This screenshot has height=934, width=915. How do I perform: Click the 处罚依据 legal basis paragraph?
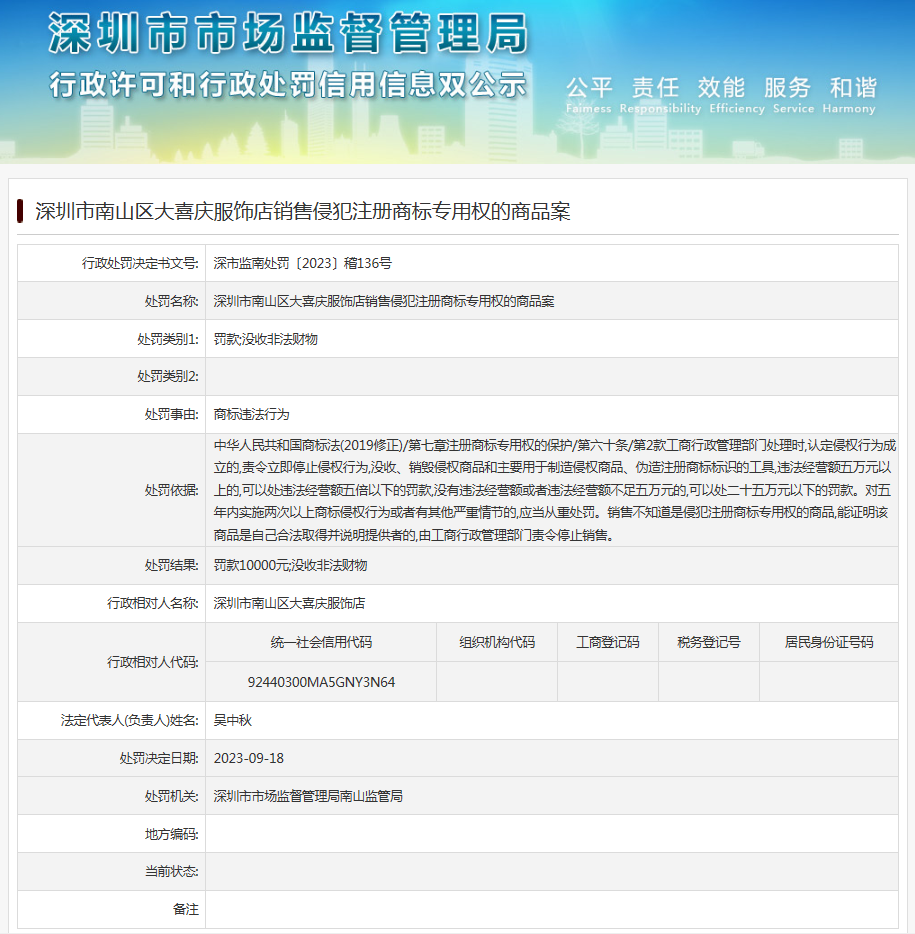click(x=554, y=490)
